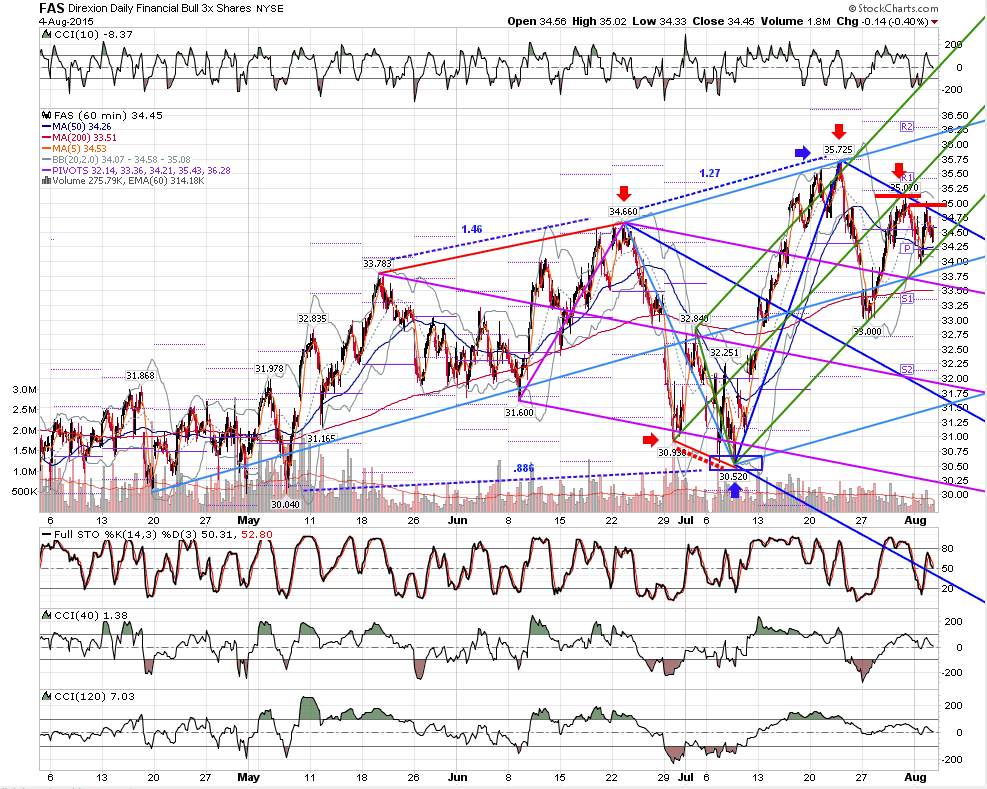Click the 33.000 low price label
Screen dimensions: 987x789
pyautogui.click(x=867, y=331)
